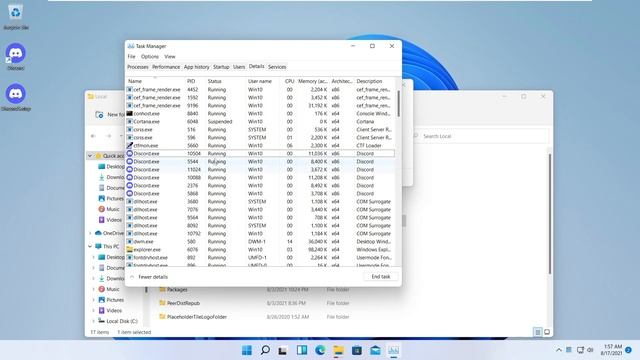Select Cortana.exe suspended process row
The width and height of the screenshot is (640, 360).
tap(260, 122)
